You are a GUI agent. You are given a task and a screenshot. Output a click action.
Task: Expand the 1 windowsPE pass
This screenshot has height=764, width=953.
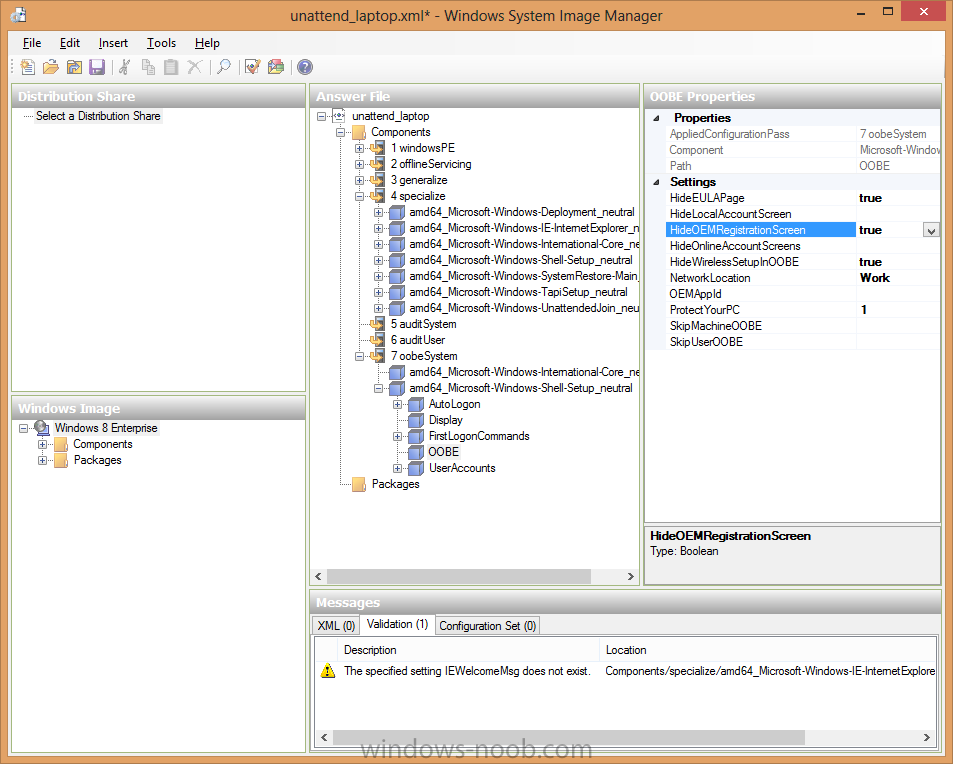pyautogui.click(x=359, y=148)
